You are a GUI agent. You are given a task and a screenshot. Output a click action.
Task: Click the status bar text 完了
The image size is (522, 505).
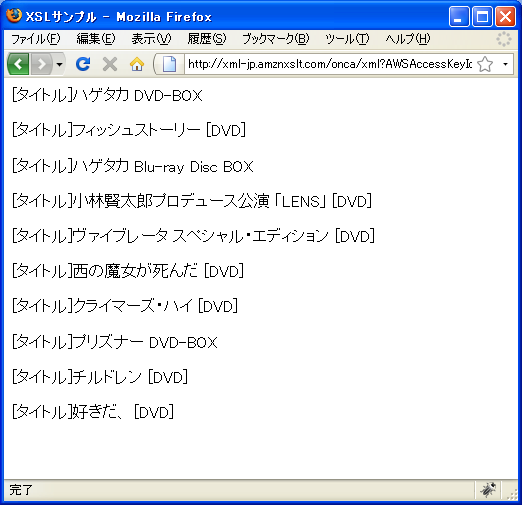[x=21, y=490]
